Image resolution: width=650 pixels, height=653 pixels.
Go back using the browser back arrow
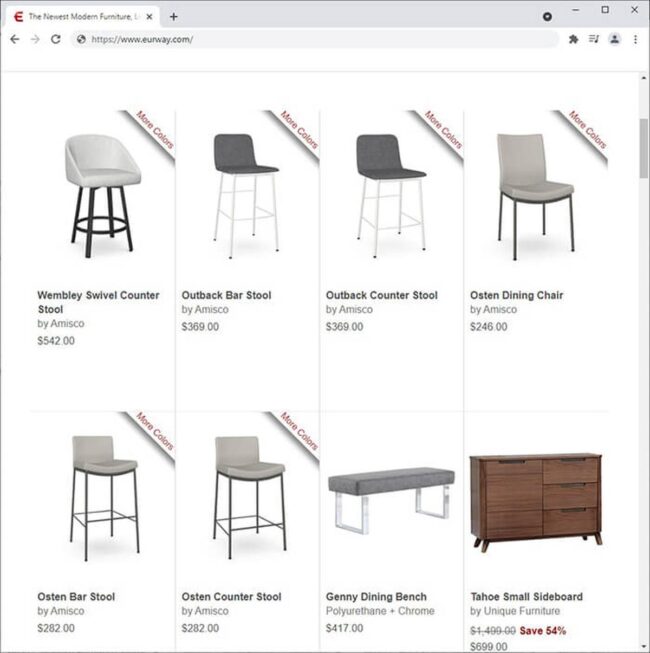15,39
